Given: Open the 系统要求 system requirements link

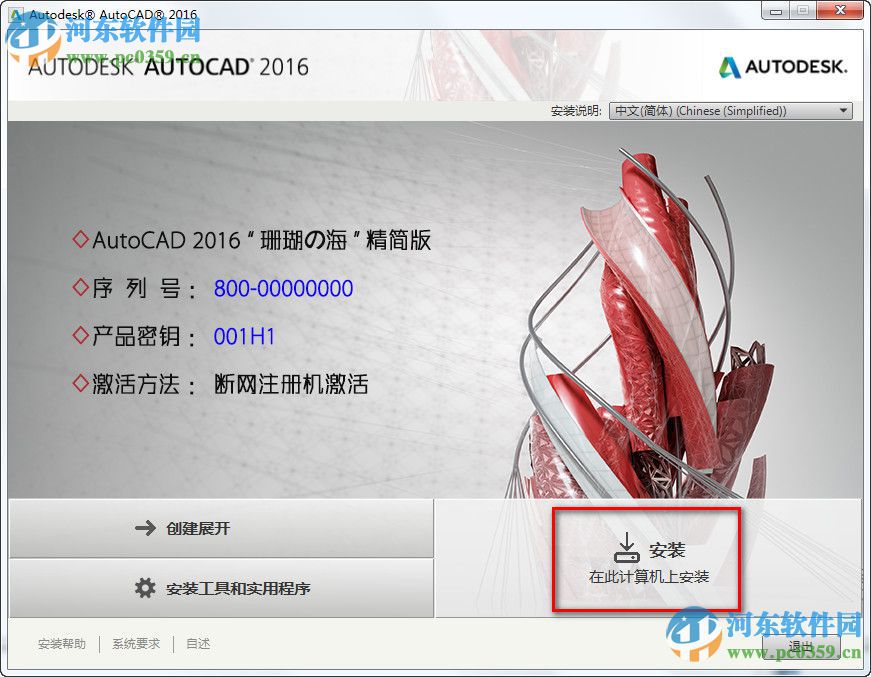Looking at the screenshot, I should point(136,643).
